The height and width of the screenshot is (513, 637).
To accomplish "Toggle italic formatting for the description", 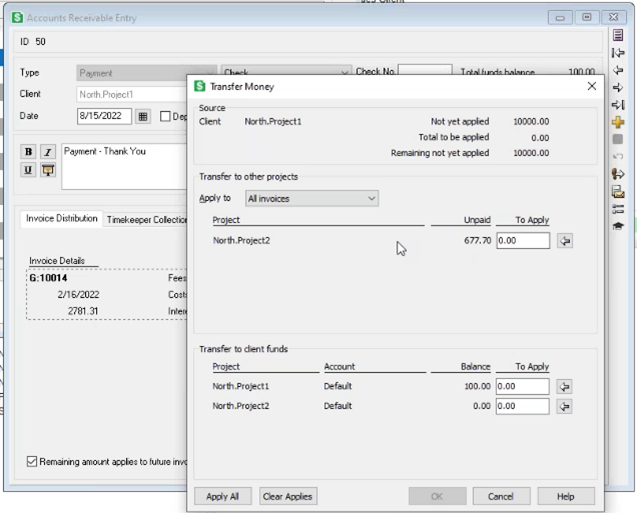I will pos(47,152).
